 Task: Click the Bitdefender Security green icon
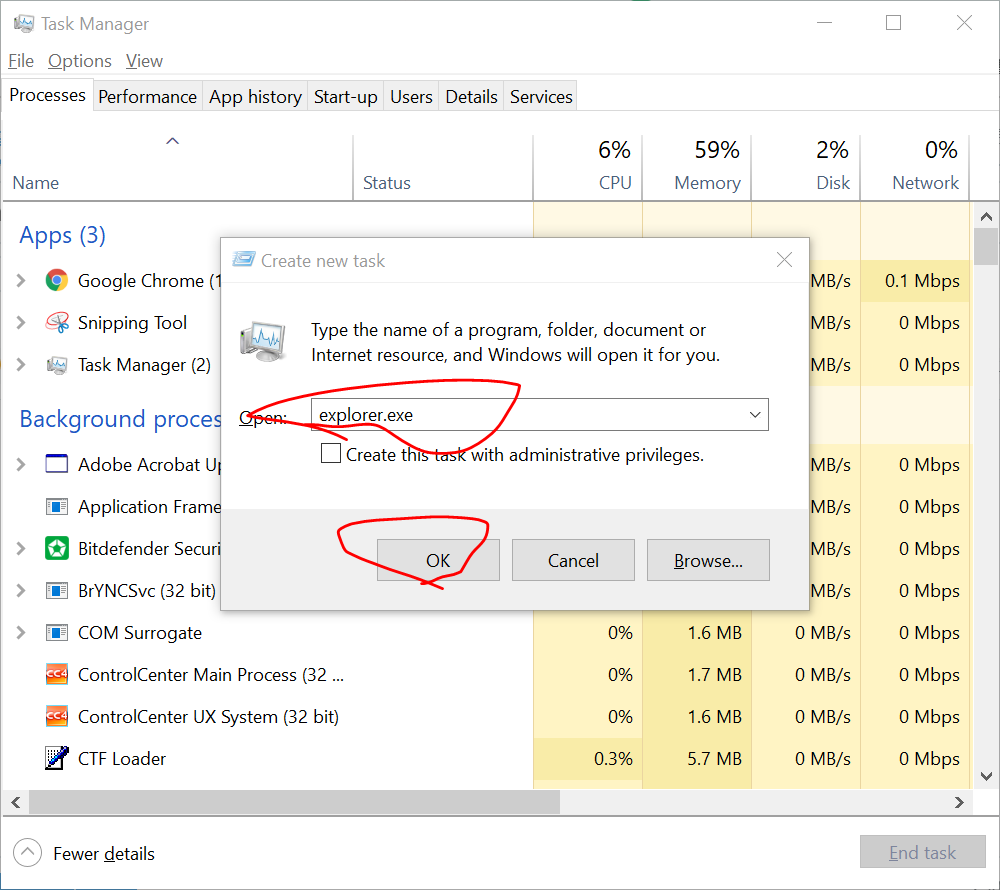click(57, 548)
